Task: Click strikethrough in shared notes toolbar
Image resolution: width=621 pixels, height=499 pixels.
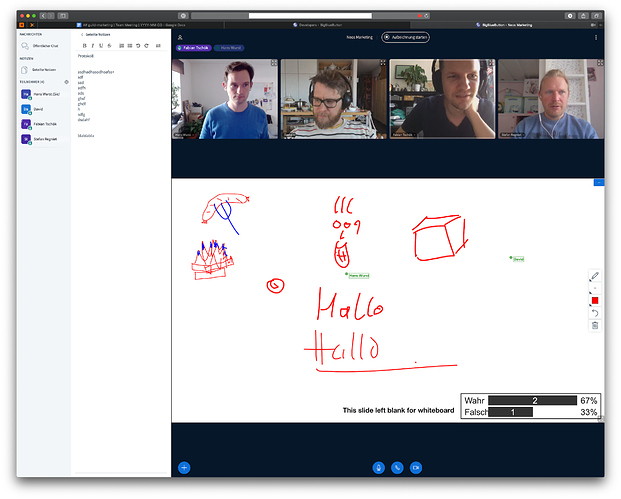Action: [x=110, y=45]
